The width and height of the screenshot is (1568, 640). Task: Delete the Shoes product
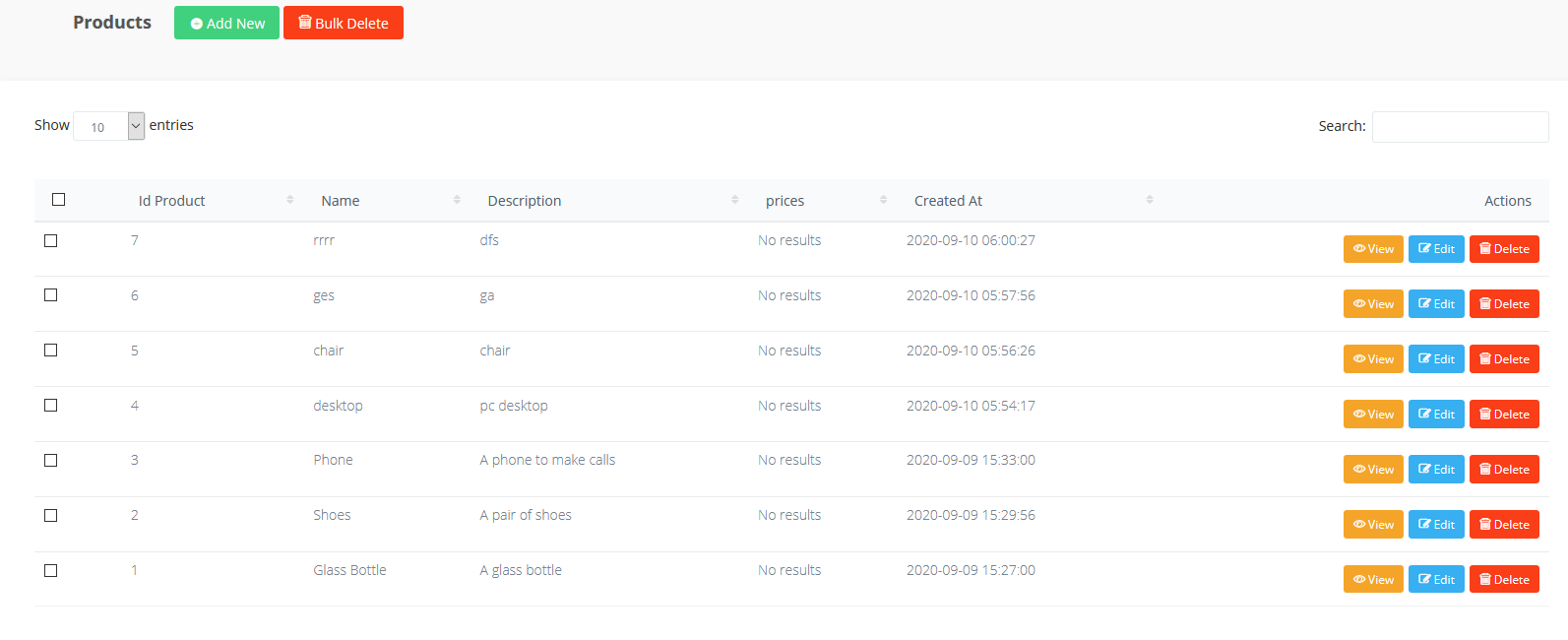pyautogui.click(x=1504, y=525)
